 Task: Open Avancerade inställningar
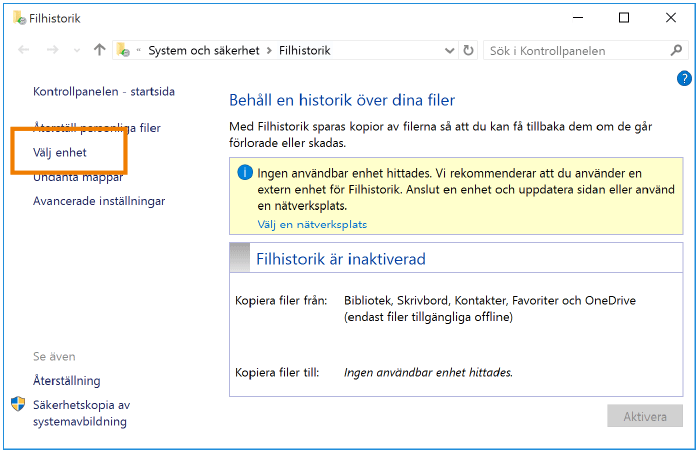99,201
